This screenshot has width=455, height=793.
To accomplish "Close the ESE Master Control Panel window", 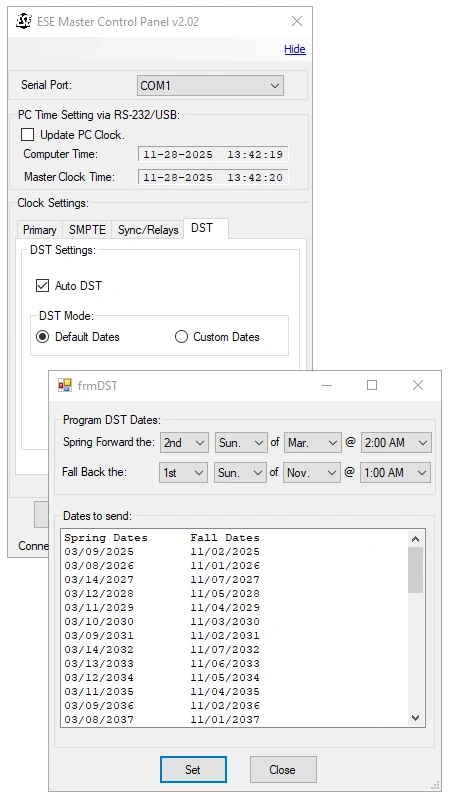I will [297, 21].
